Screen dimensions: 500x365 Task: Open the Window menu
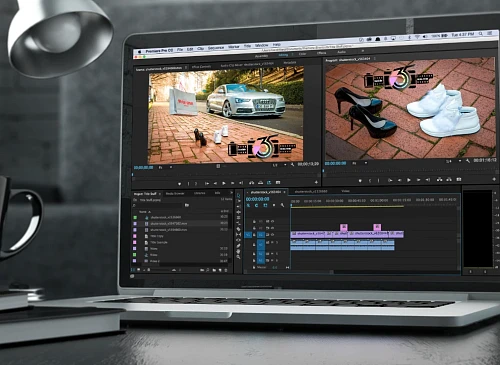[x=262, y=45]
